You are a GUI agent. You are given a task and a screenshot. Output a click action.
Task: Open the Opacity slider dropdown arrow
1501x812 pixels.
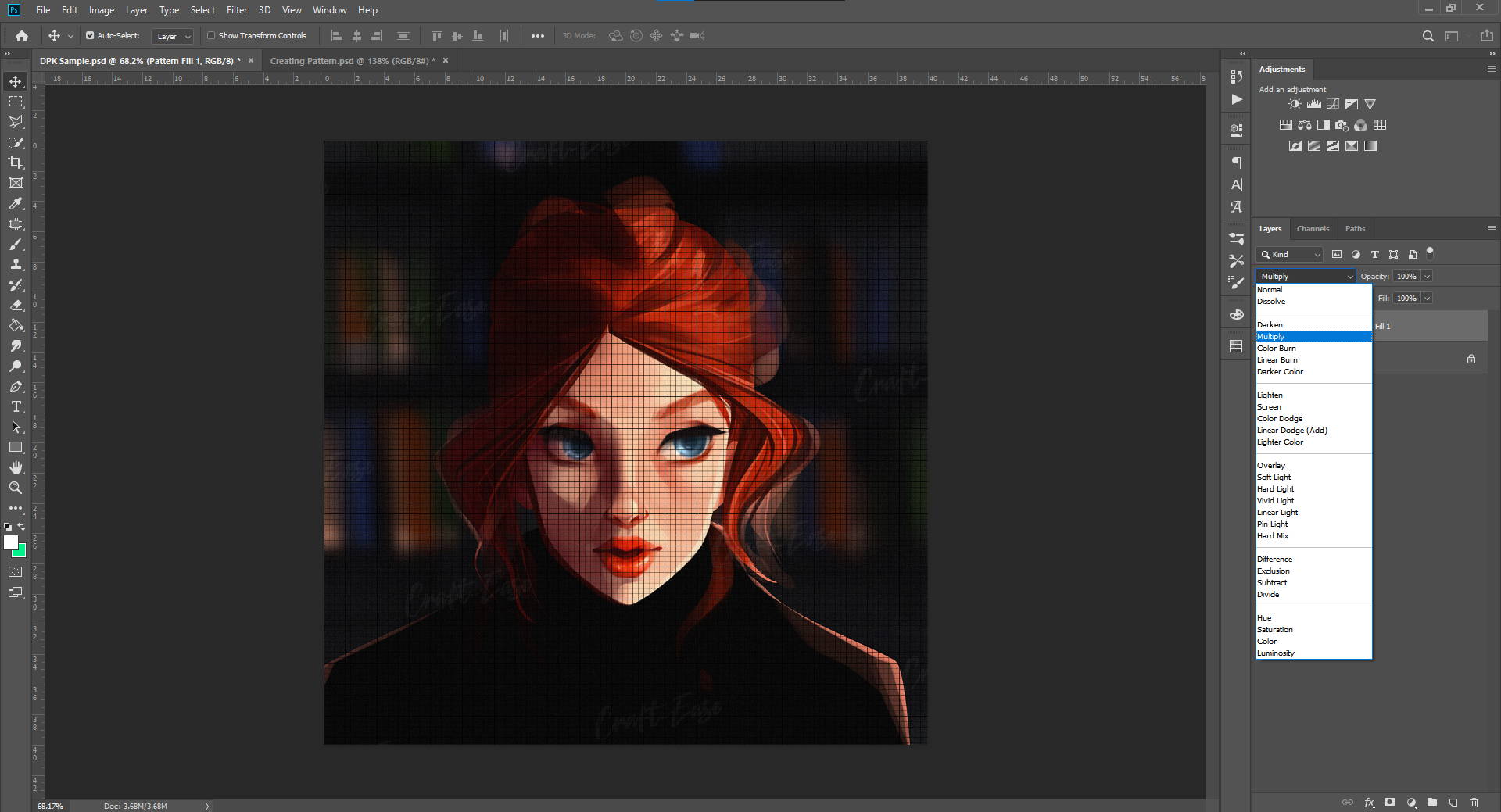1427,277
